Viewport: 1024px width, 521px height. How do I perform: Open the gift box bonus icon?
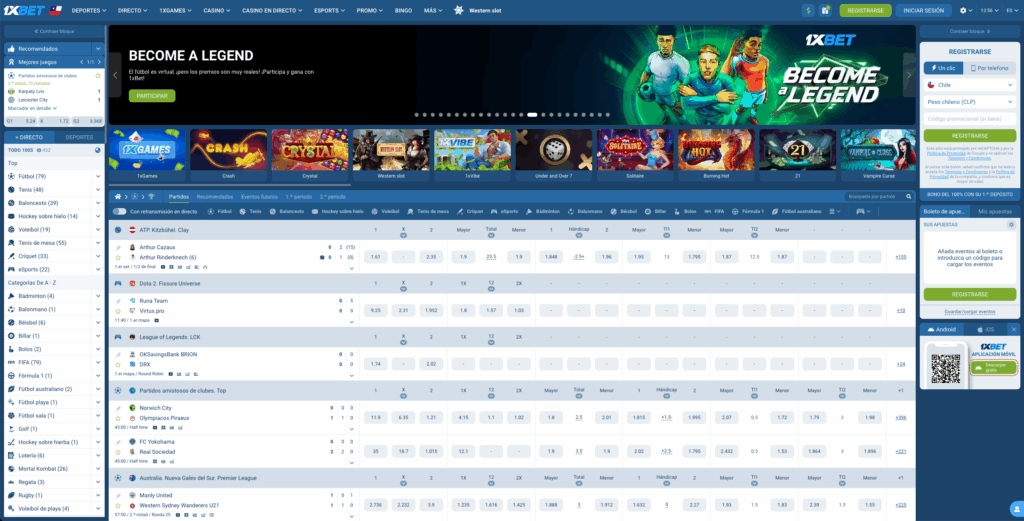[x=825, y=10]
